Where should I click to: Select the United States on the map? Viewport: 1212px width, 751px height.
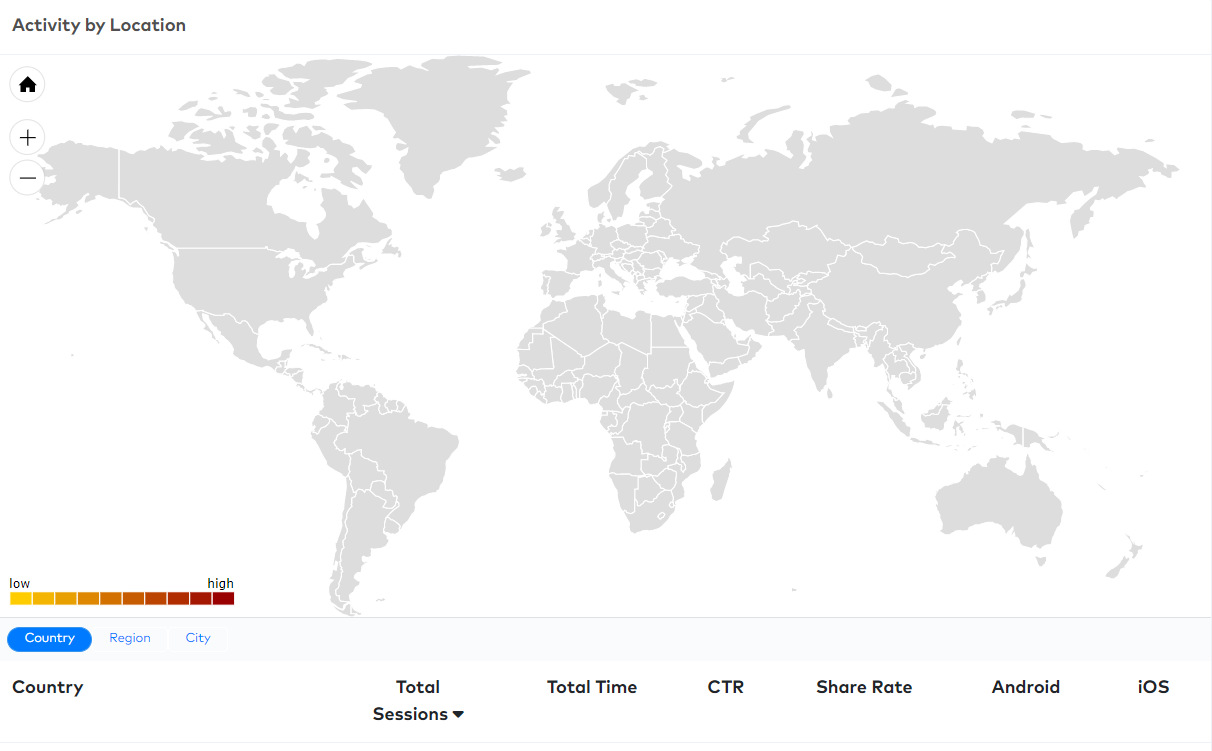click(250, 280)
